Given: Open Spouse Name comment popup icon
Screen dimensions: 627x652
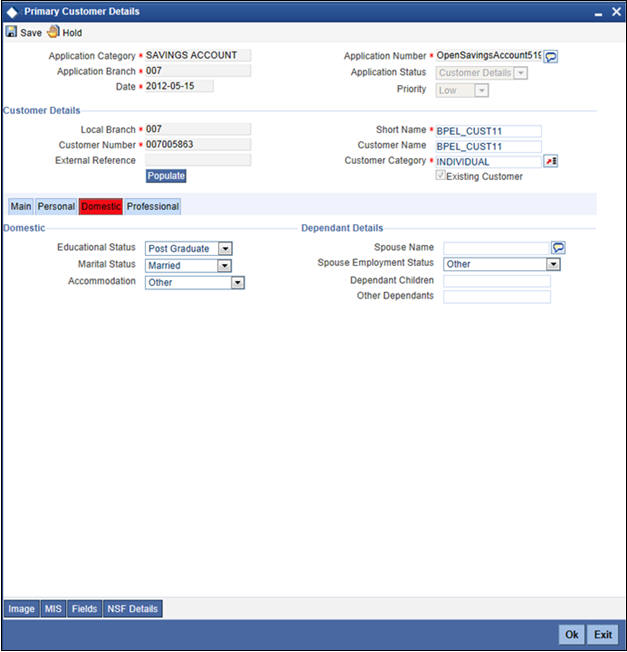Looking at the screenshot, I should [x=558, y=248].
